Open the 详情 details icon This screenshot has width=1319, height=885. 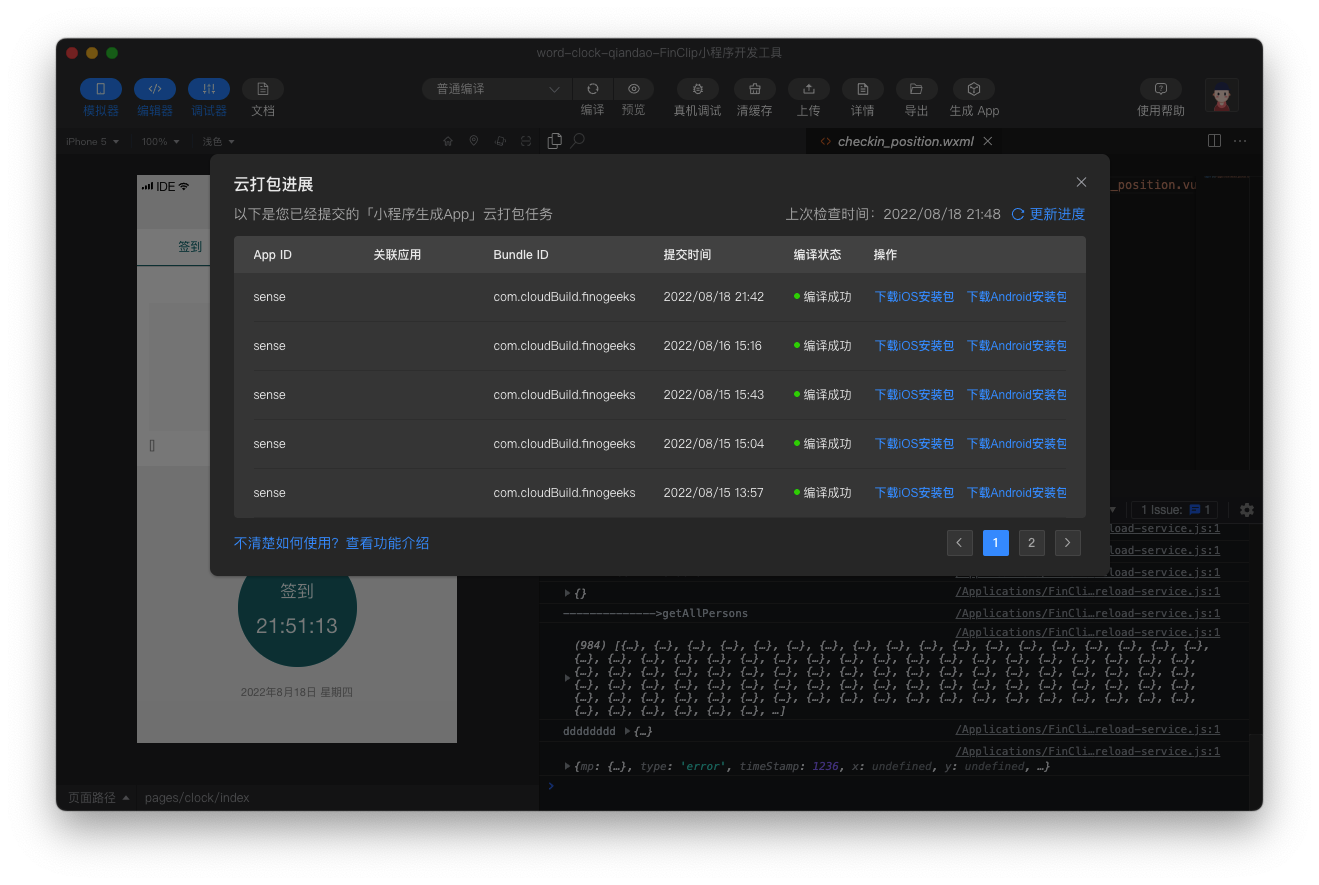[862, 89]
